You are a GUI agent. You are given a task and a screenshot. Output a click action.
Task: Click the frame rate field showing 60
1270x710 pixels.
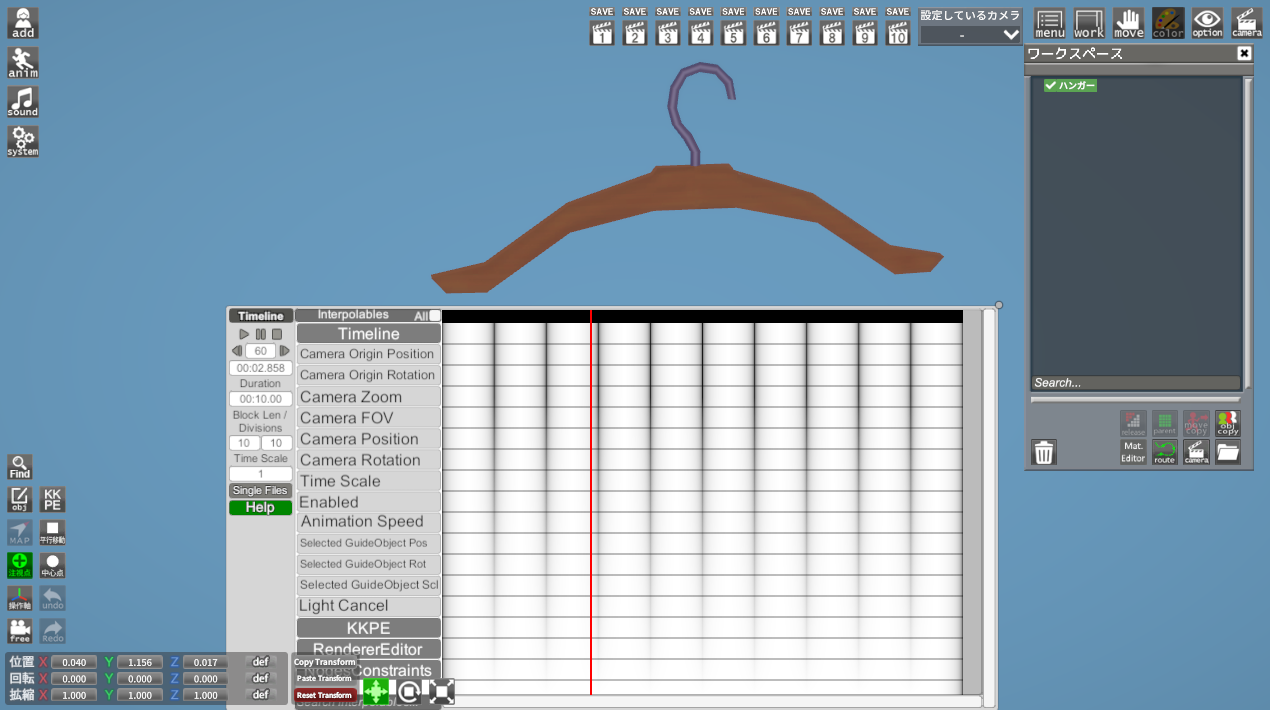261,351
